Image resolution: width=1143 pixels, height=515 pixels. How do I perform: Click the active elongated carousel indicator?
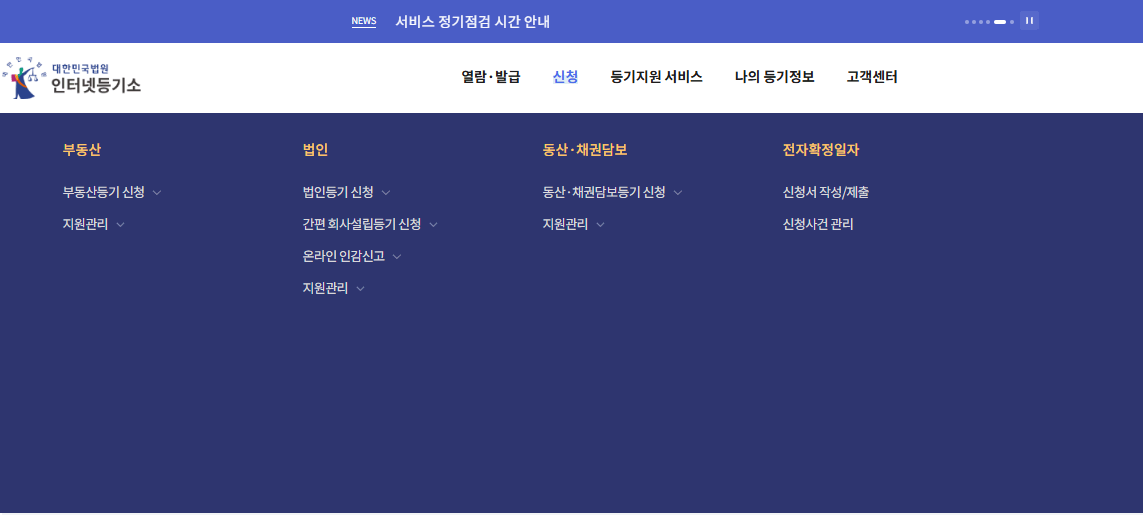(x=1000, y=22)
